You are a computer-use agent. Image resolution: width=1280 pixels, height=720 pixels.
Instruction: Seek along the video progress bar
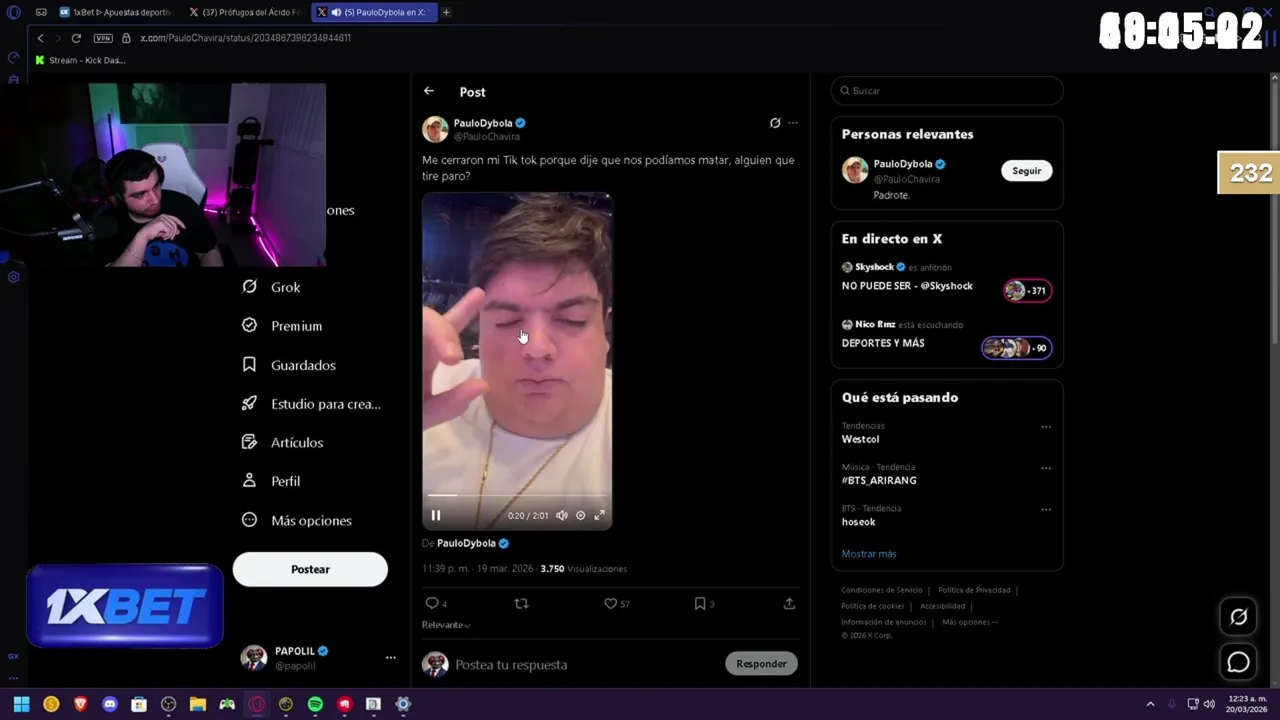[517, 495]
